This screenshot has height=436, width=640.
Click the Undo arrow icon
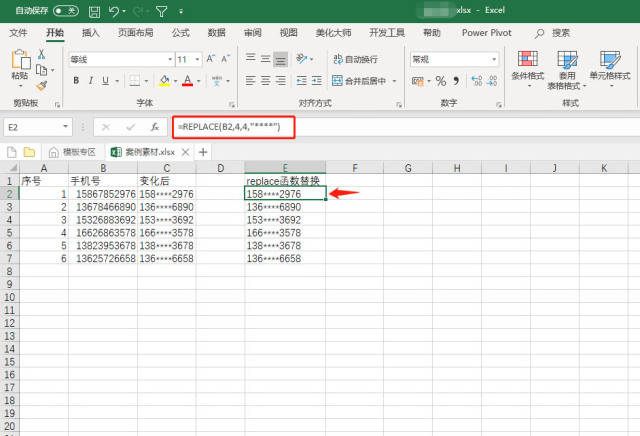pos(114,11)
